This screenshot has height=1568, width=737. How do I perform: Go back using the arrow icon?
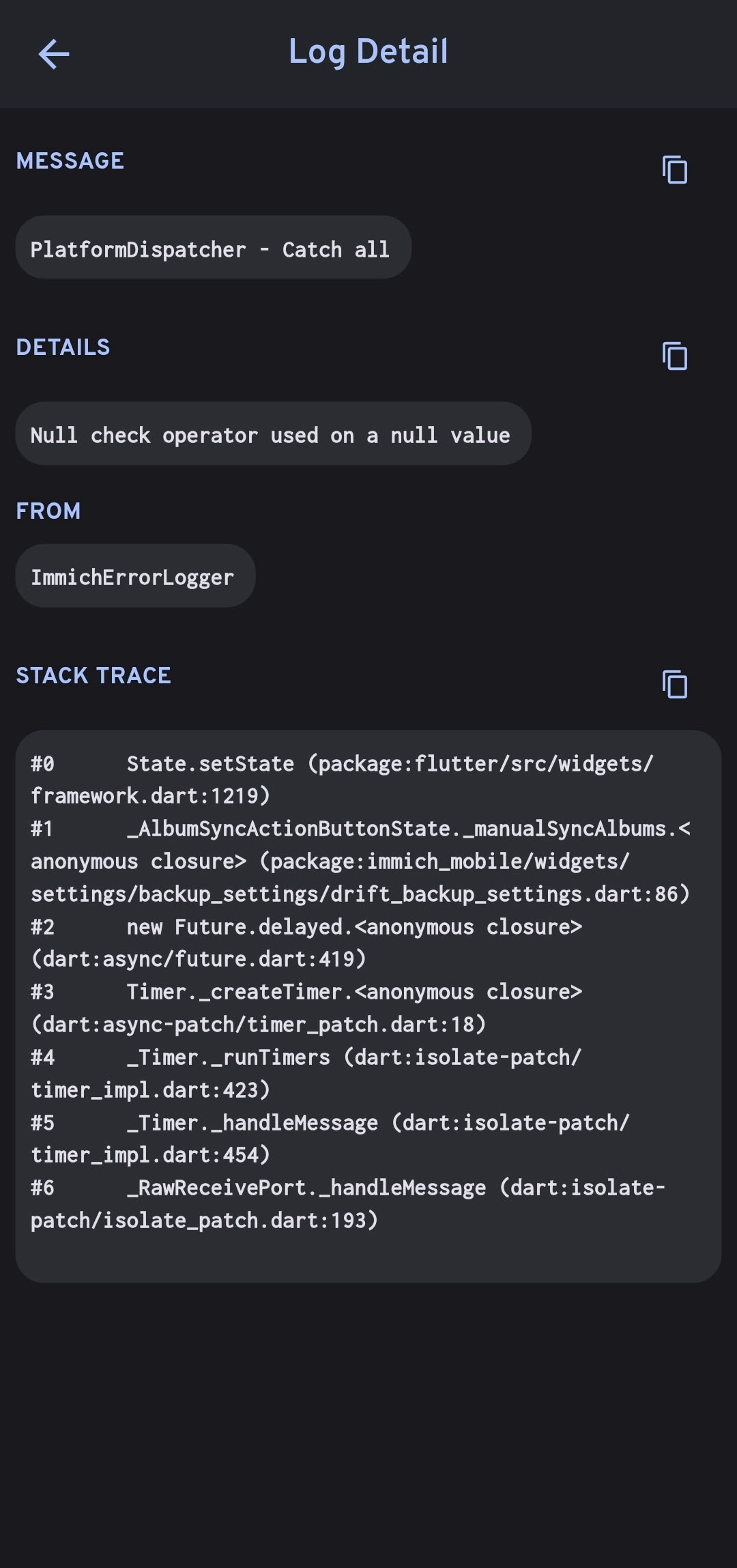point(54,54)
